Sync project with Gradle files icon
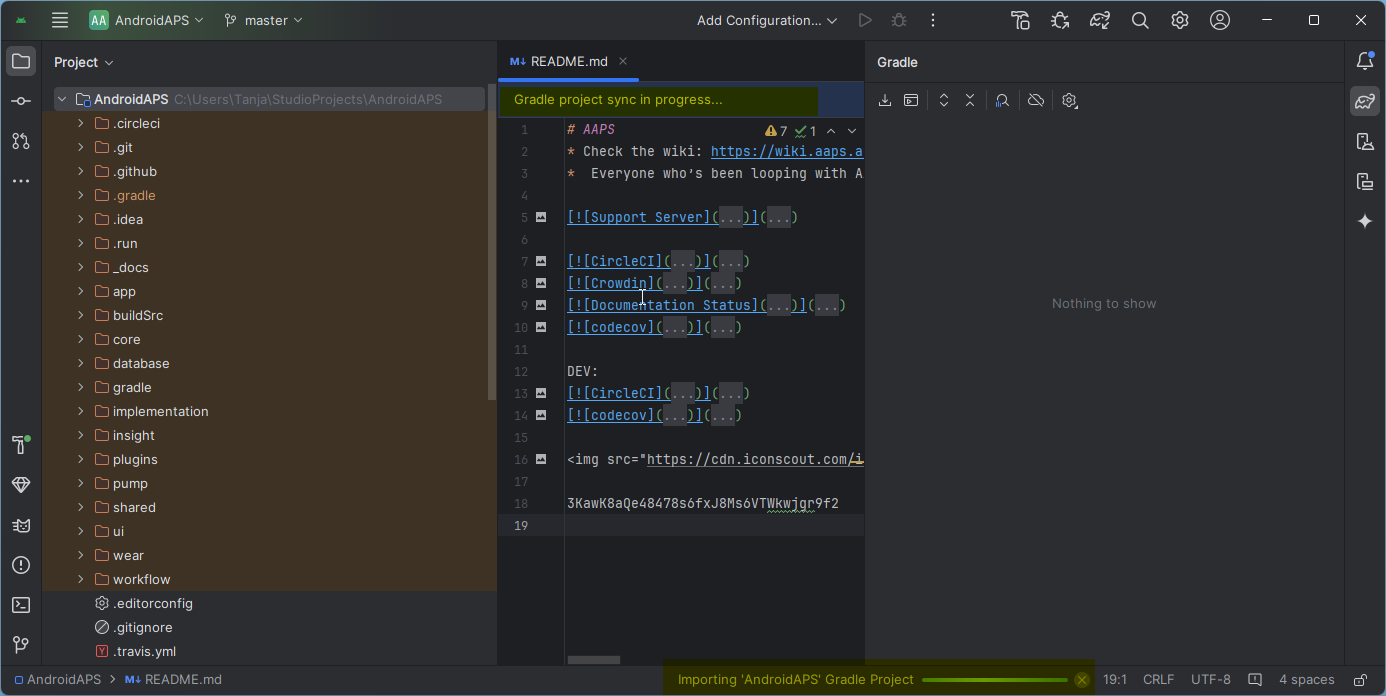The image size is (1386, 696). (1100, 20)
